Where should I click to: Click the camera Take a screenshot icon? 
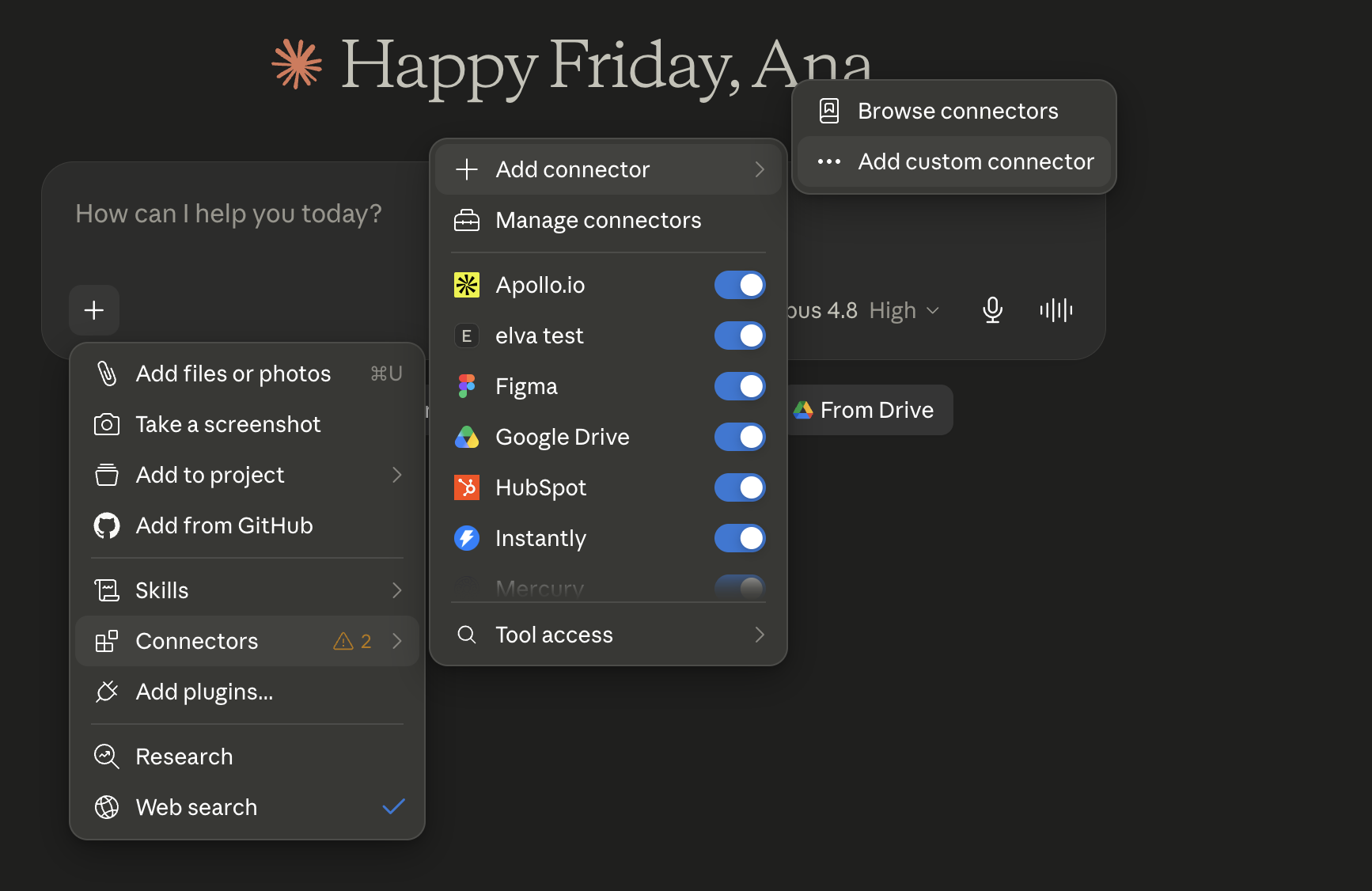coord(107,424)
